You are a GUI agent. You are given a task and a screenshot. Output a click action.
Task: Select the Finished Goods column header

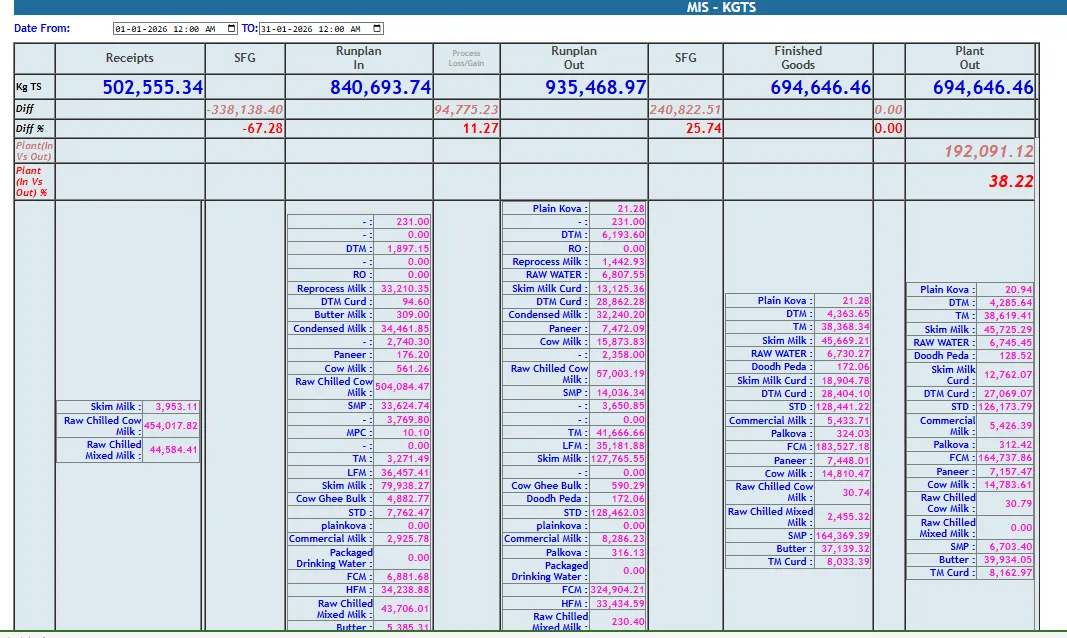click(798, 58)
